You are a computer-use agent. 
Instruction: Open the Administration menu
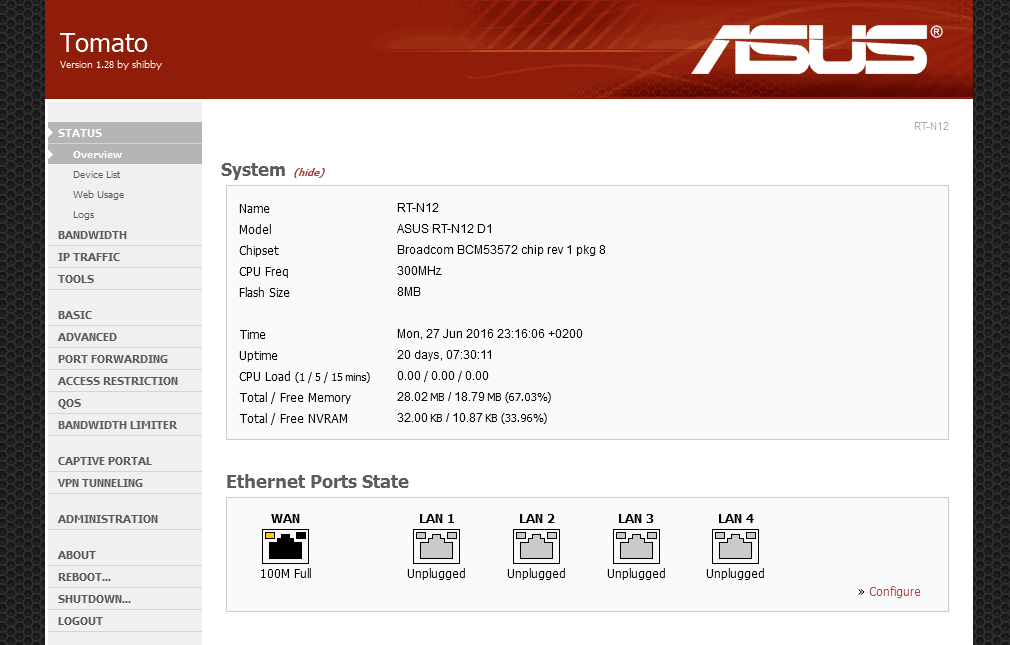tap(125, 519)
